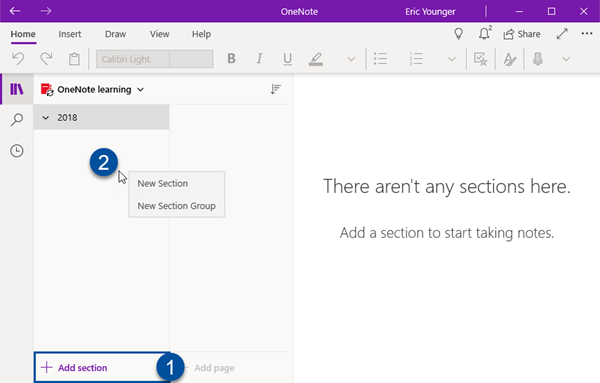Apply the text highlighter

(316, 59)
